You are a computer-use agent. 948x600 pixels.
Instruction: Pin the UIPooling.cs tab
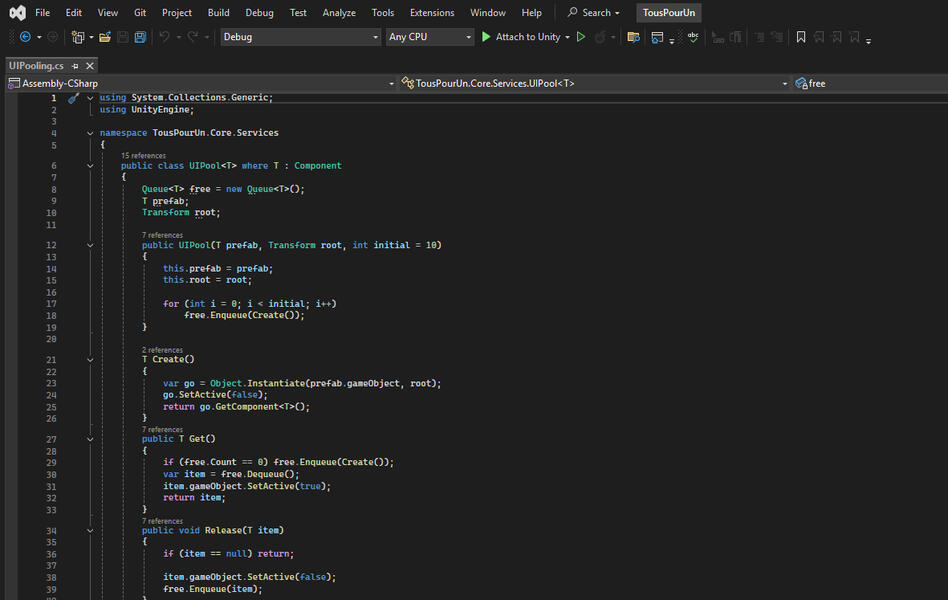pos(74,64)
